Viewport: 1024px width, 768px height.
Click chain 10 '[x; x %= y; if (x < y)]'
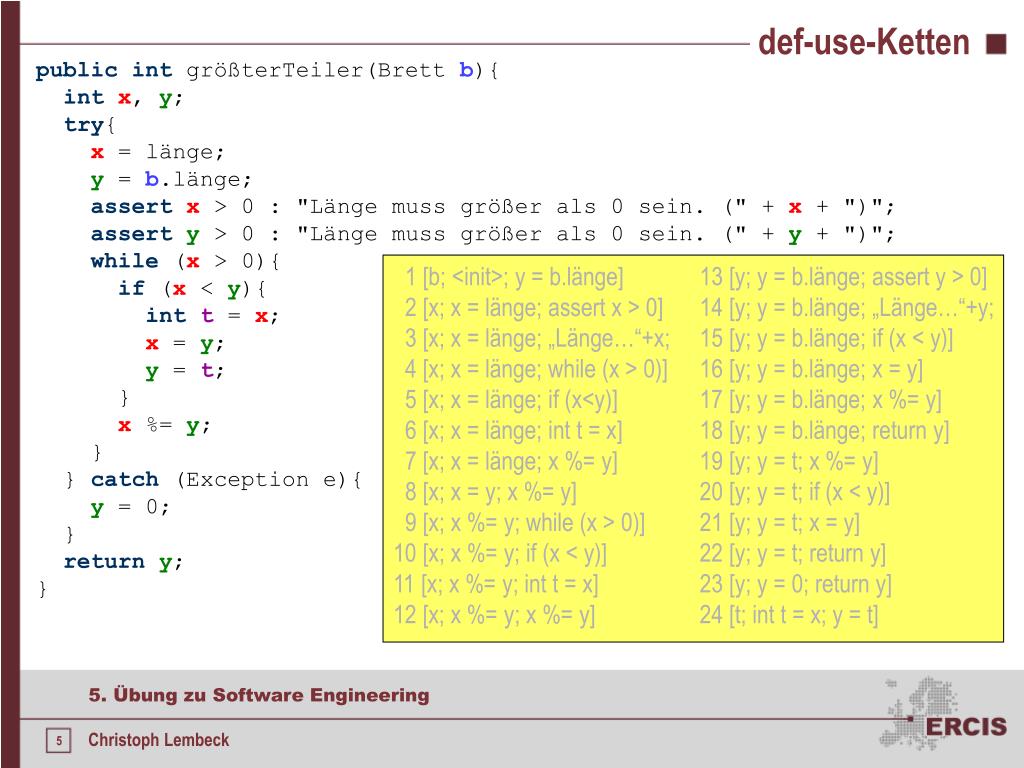pos(500,553)
